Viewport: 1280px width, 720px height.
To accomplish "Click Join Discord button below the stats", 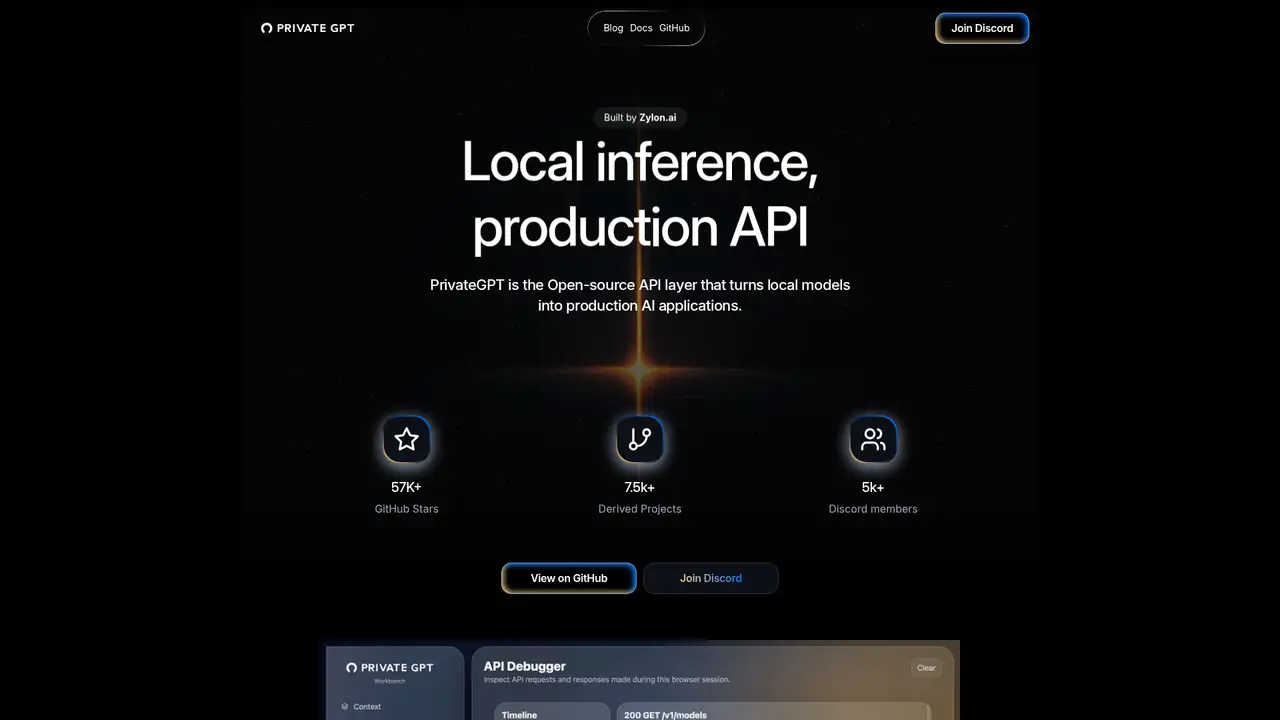I will (x=711, y=578).
